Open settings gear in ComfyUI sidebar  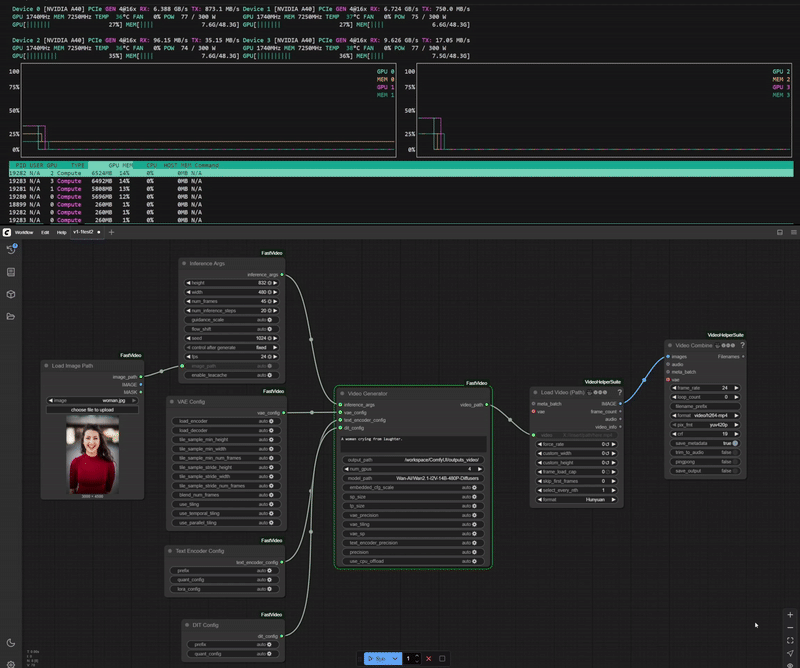tap(11, 664)
